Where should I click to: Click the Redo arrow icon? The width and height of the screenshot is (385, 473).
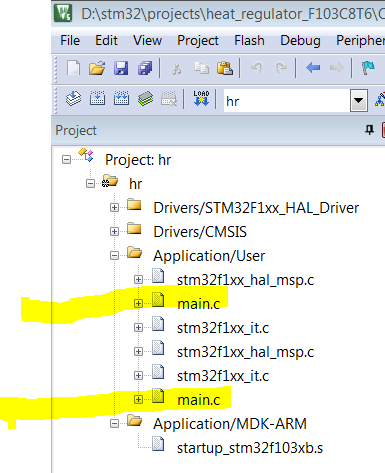tap(281, 68)
